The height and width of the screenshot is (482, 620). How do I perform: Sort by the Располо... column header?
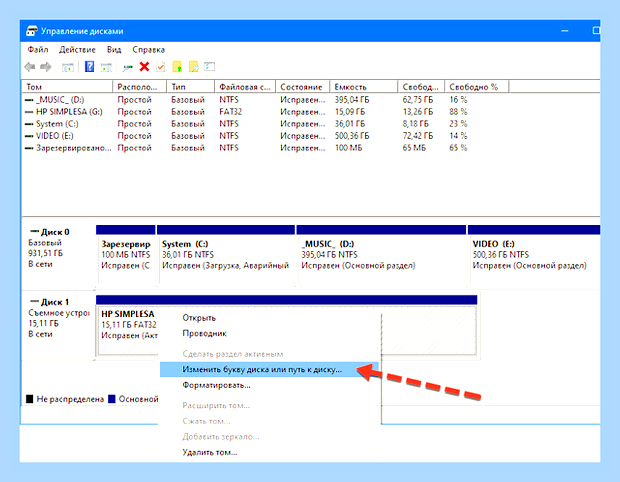(140, 87)
